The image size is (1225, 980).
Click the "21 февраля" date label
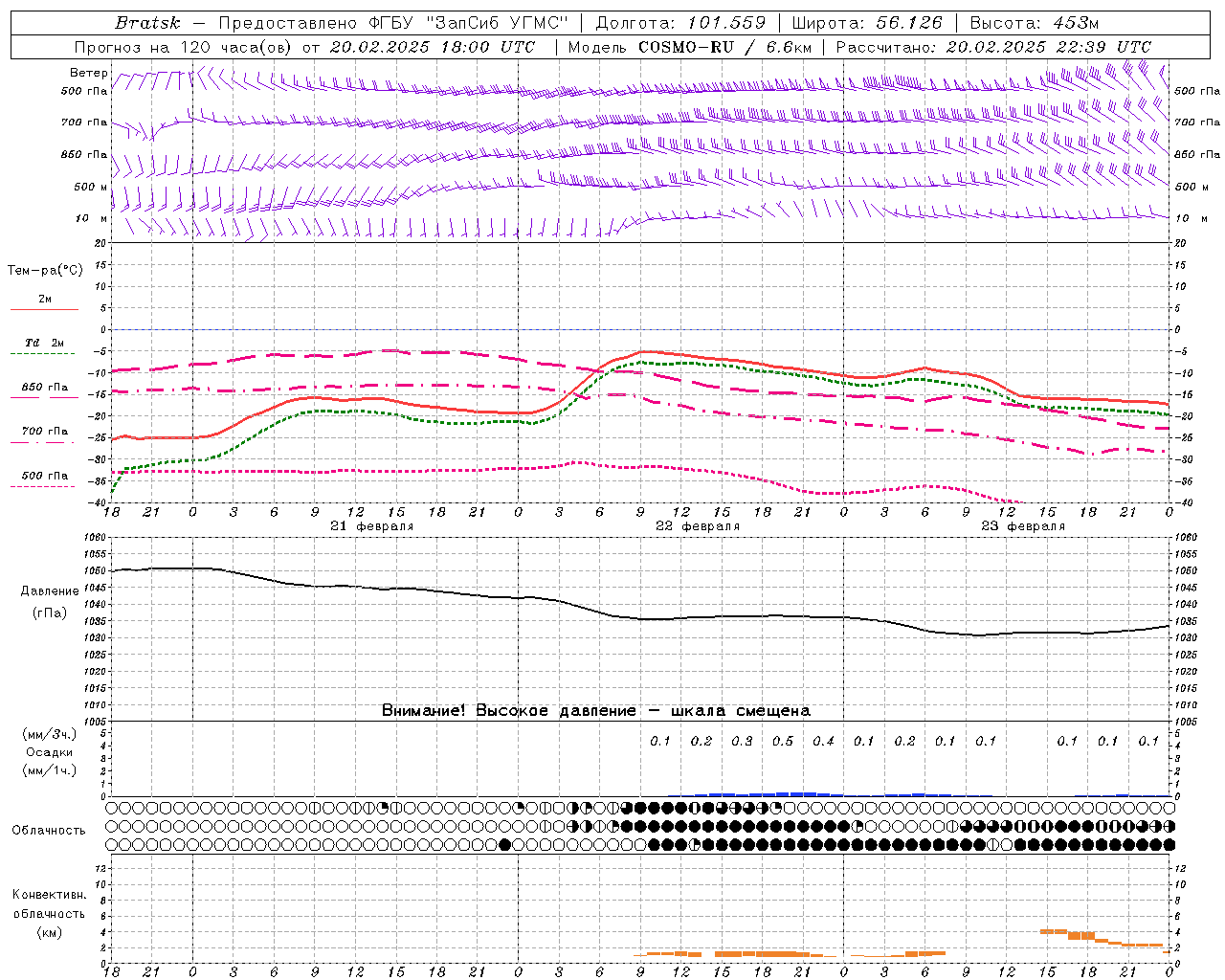[372, 526]
